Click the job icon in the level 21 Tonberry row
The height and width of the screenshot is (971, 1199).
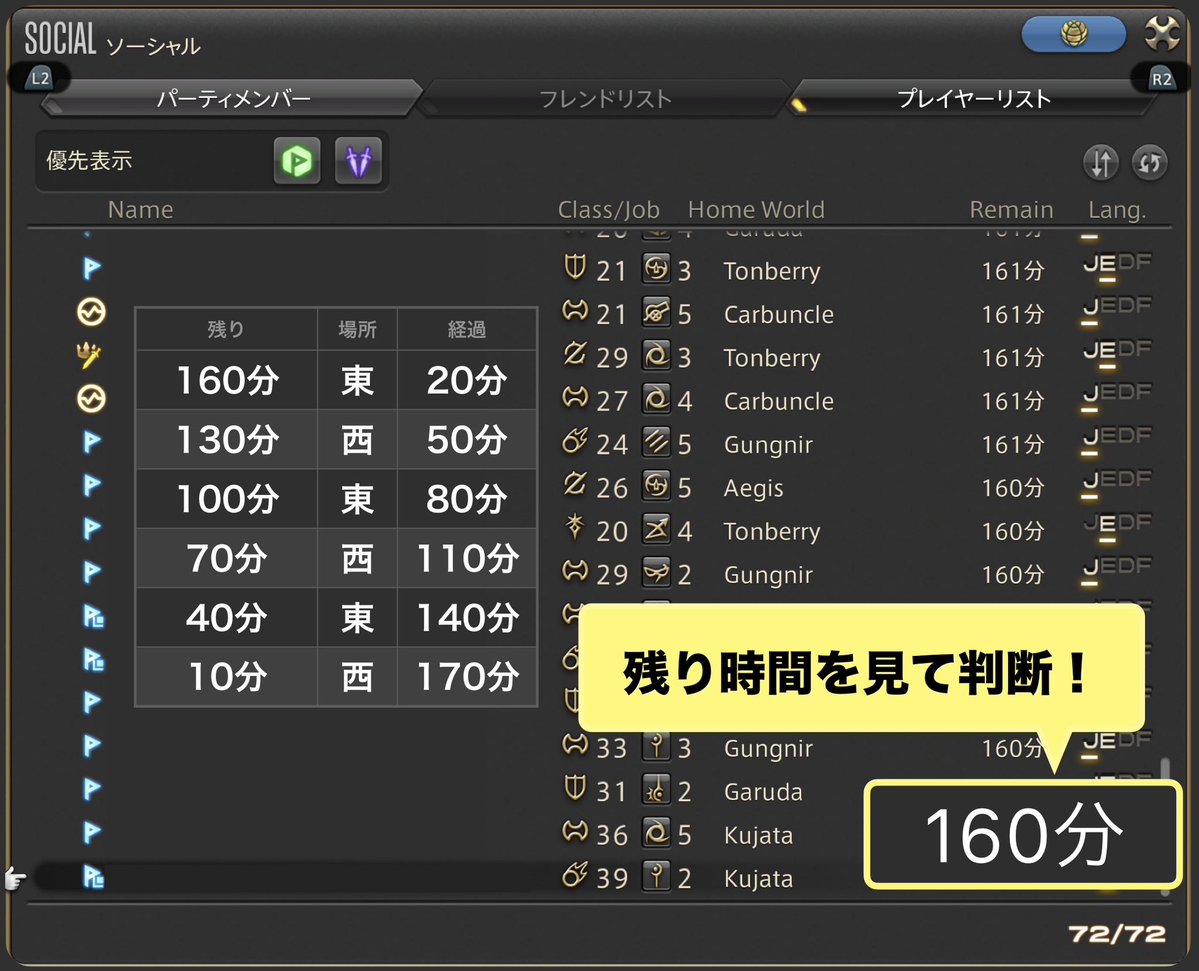click(656, 269)
